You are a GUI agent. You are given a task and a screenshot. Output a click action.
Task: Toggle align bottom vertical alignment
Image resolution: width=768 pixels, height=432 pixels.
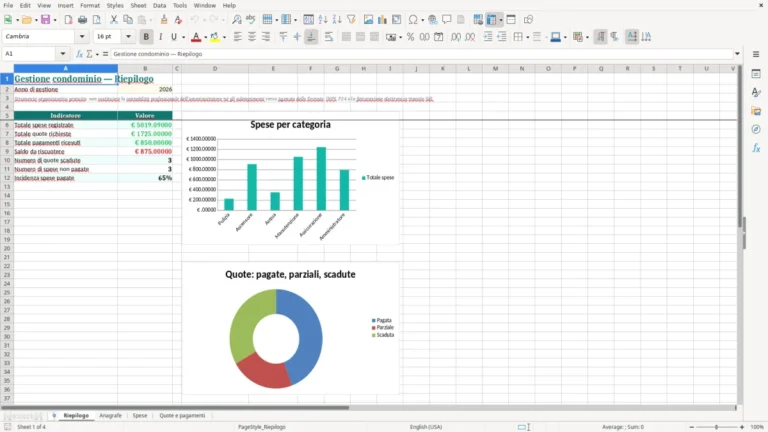(x=311, y=37)
